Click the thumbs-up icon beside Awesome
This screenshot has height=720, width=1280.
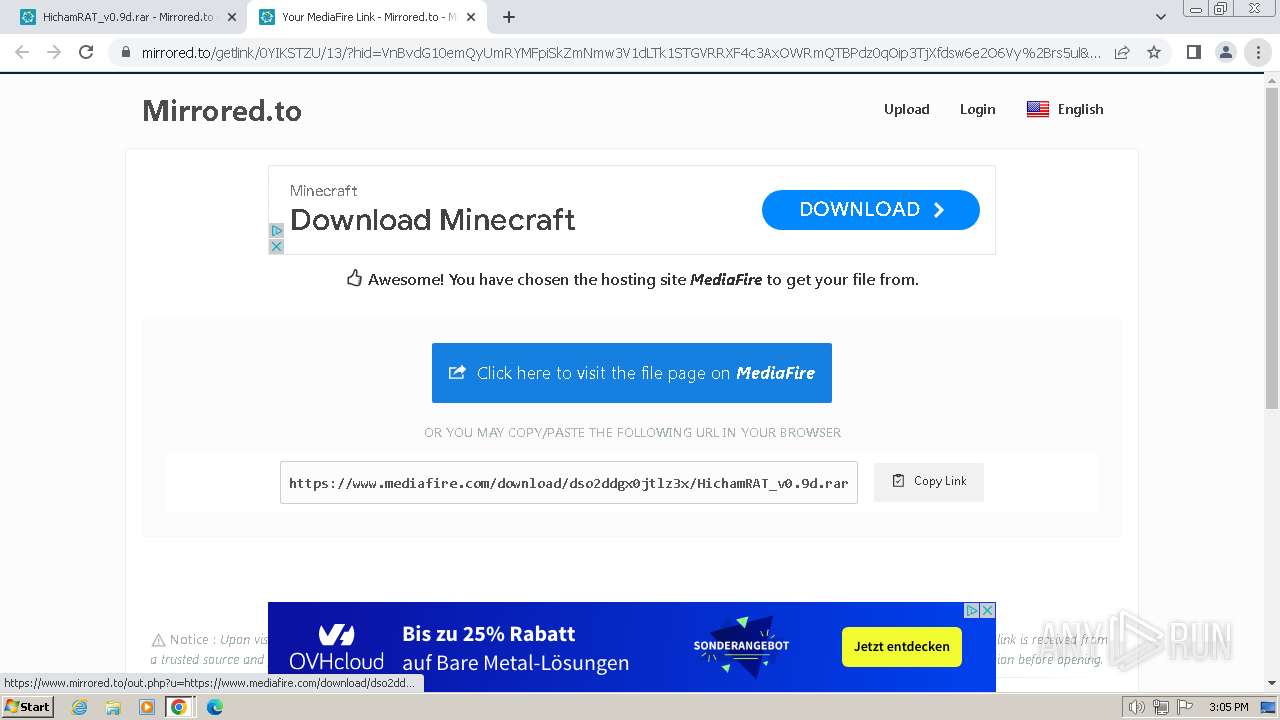pyautogui.click(x=354, y=278)
